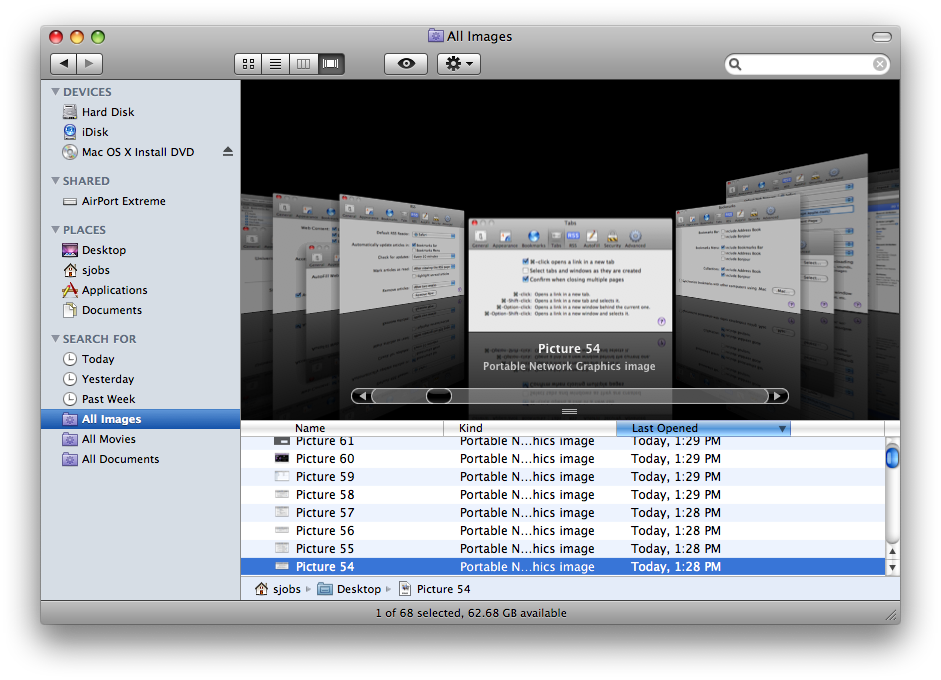Screen dimensions: 941x680
Task: Click the cover just left of center
Action: [402, 253]
